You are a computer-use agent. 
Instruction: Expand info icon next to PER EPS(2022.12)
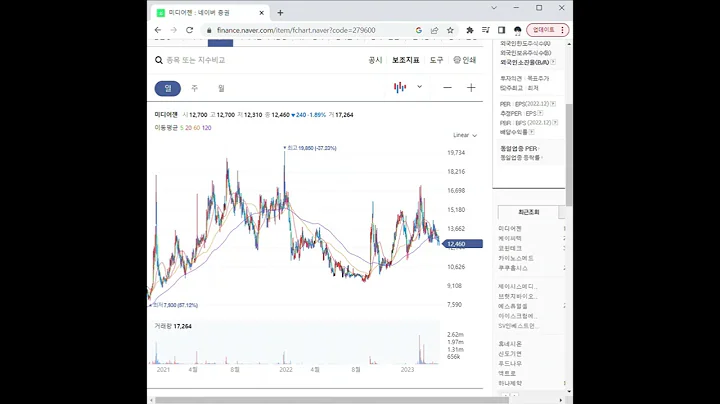pos(553,104)
